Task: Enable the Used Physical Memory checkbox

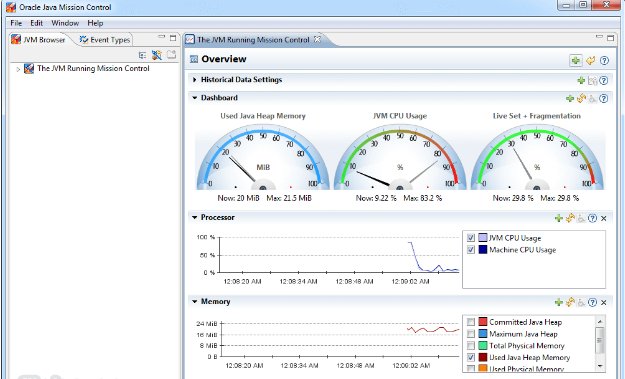Action: point(471,369)
